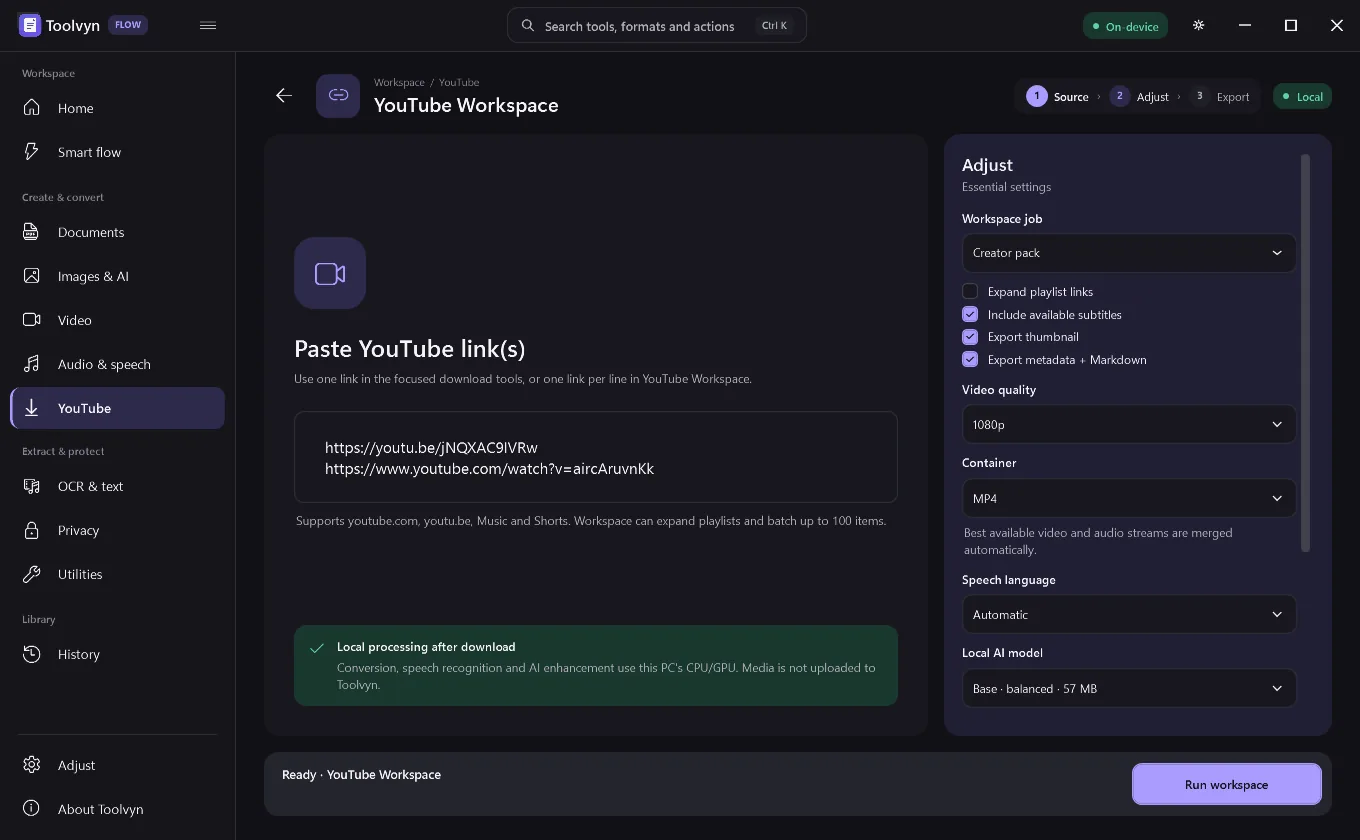
Task: Click the Local processing after download heading
Action: [x=426, y=647]
